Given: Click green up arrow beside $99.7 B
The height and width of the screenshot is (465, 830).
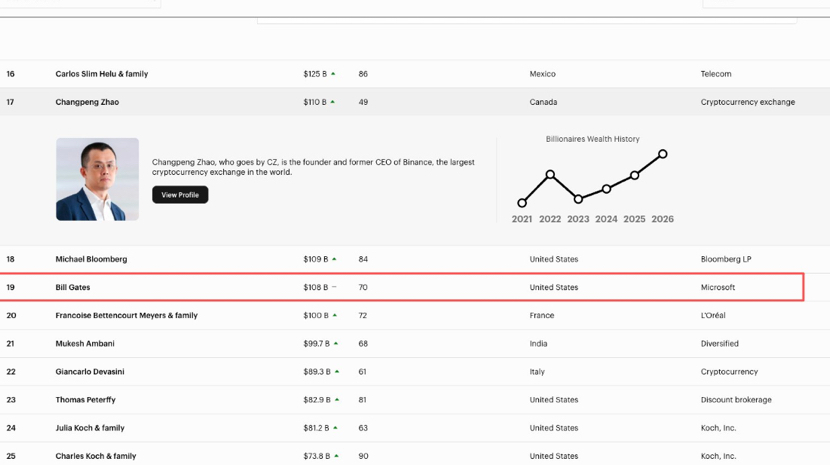Looking at the screenshot, I should click(336, 343).
